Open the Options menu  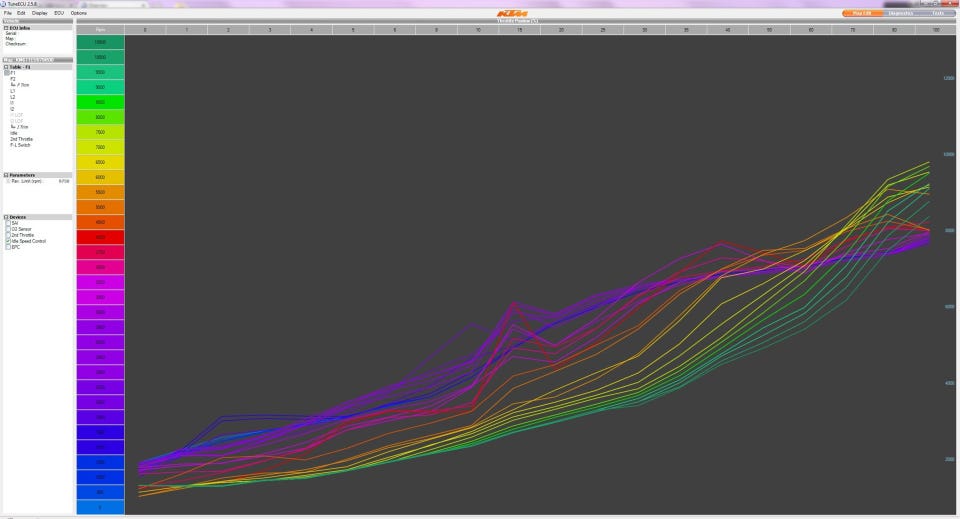(78, 13)
